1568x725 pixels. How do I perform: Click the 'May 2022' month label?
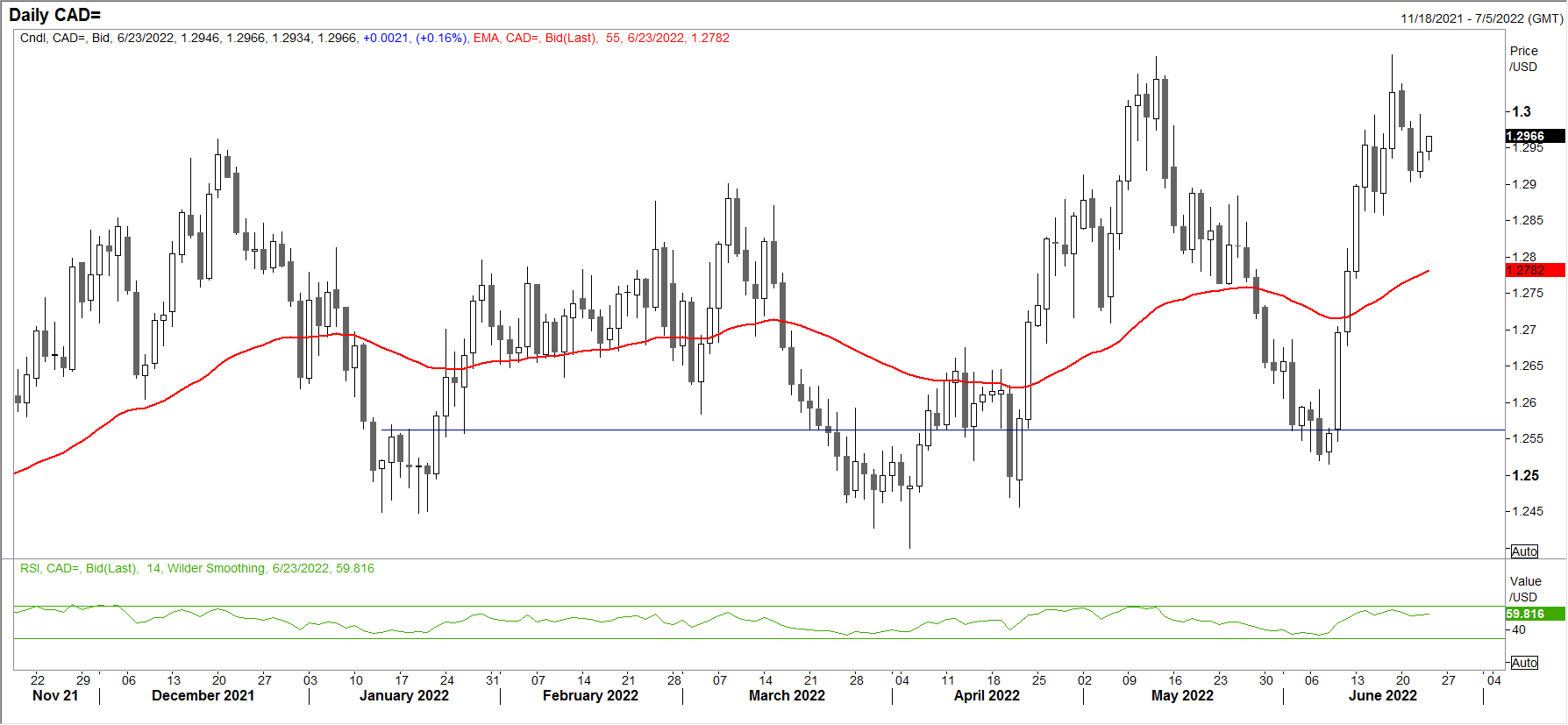1182,695
